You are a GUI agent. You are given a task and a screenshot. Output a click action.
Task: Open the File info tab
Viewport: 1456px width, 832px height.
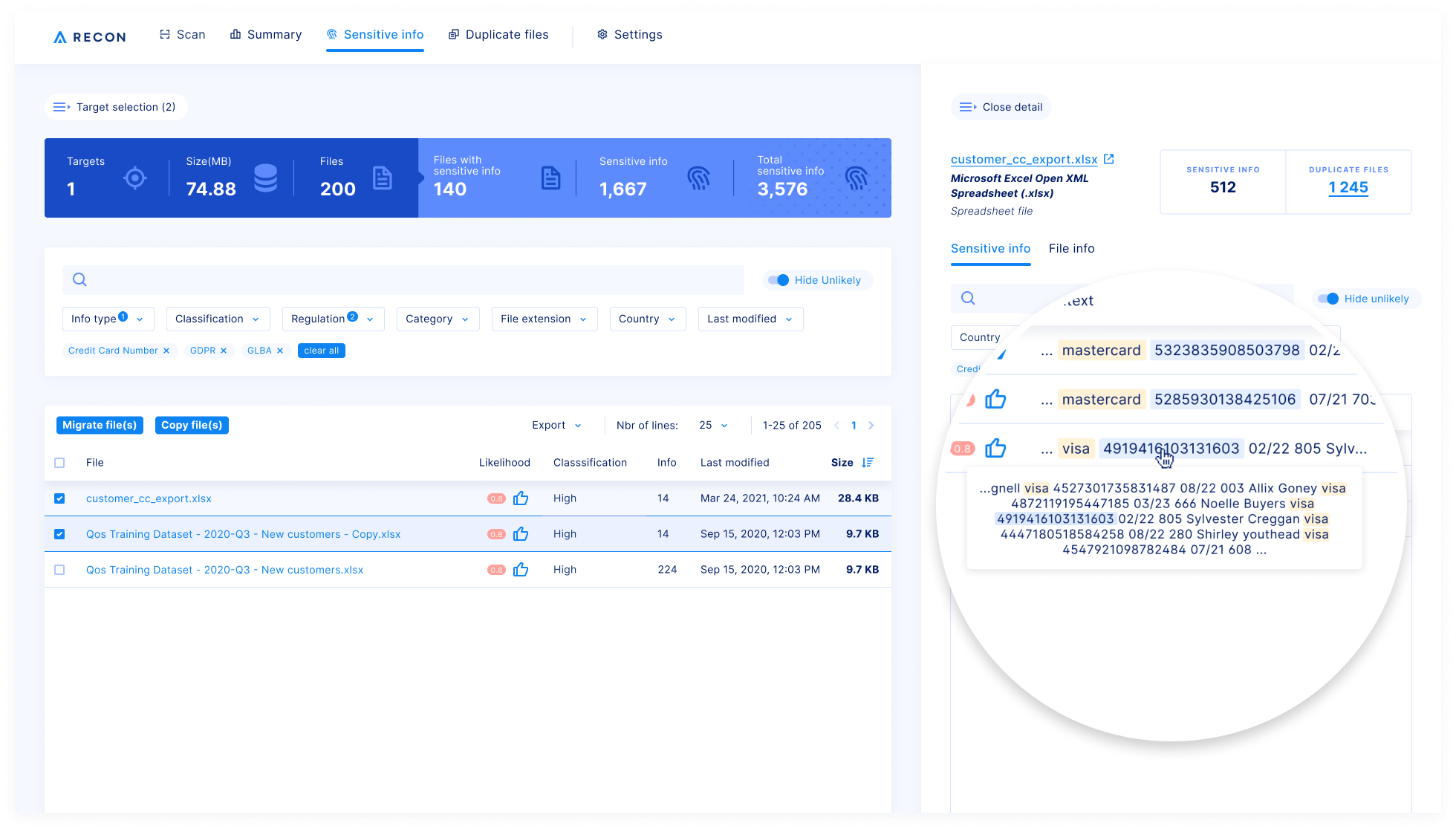(x=1071, y=249)
